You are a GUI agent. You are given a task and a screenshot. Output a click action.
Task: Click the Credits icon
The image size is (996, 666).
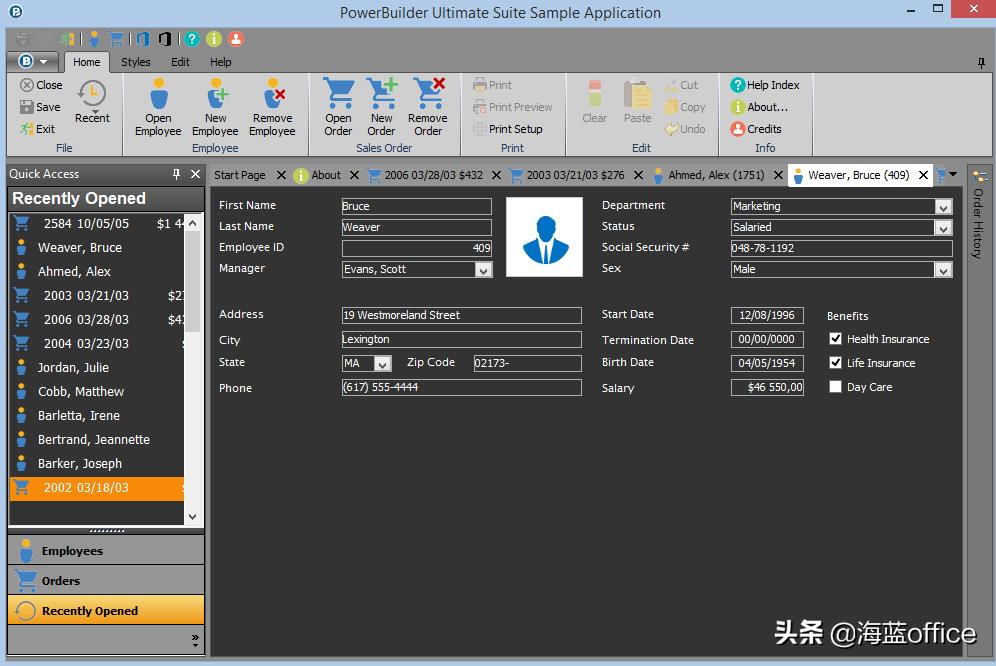pyautogui.click(x=762, y=128)
